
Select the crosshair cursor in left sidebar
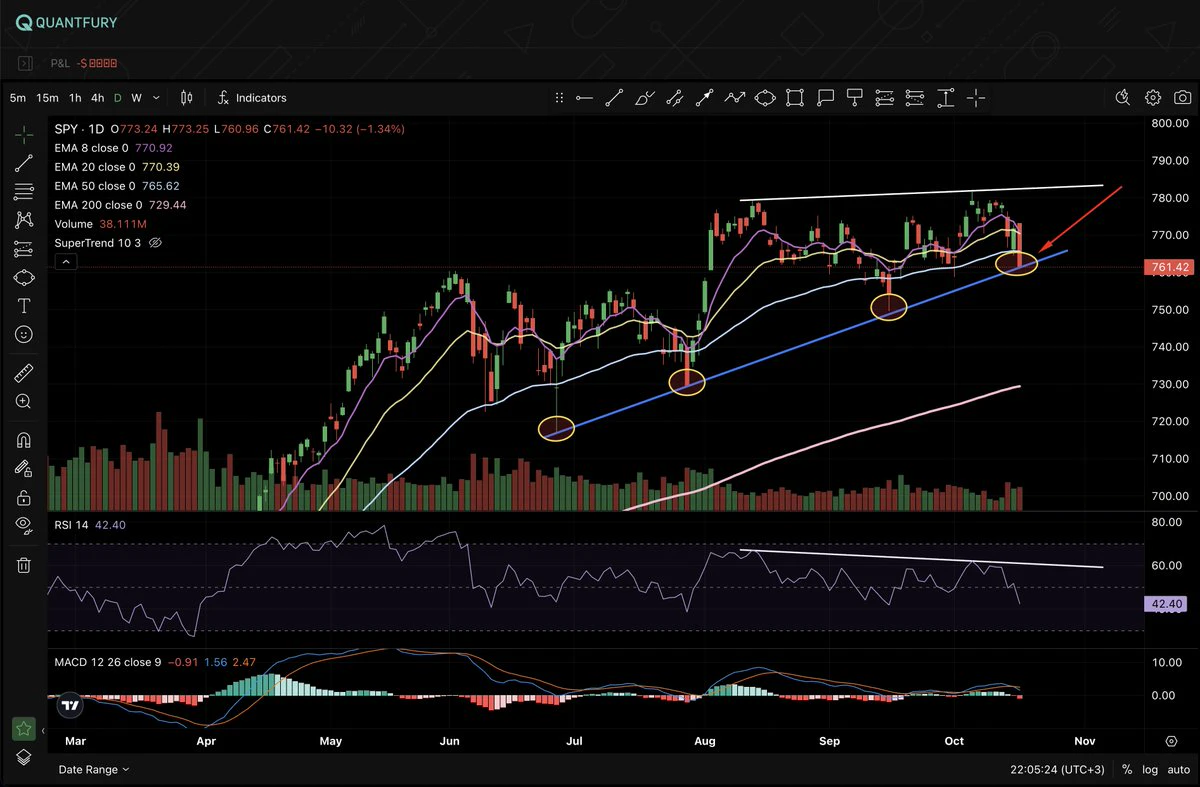tap(24, 134)
